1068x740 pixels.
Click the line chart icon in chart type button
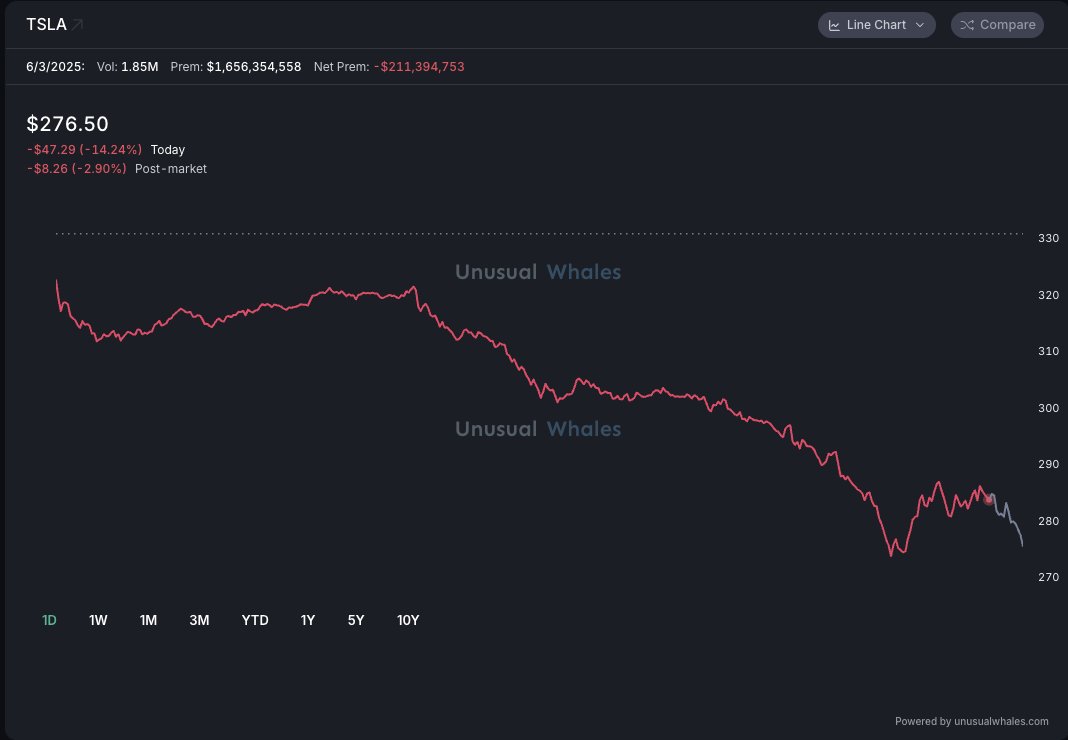834,25
